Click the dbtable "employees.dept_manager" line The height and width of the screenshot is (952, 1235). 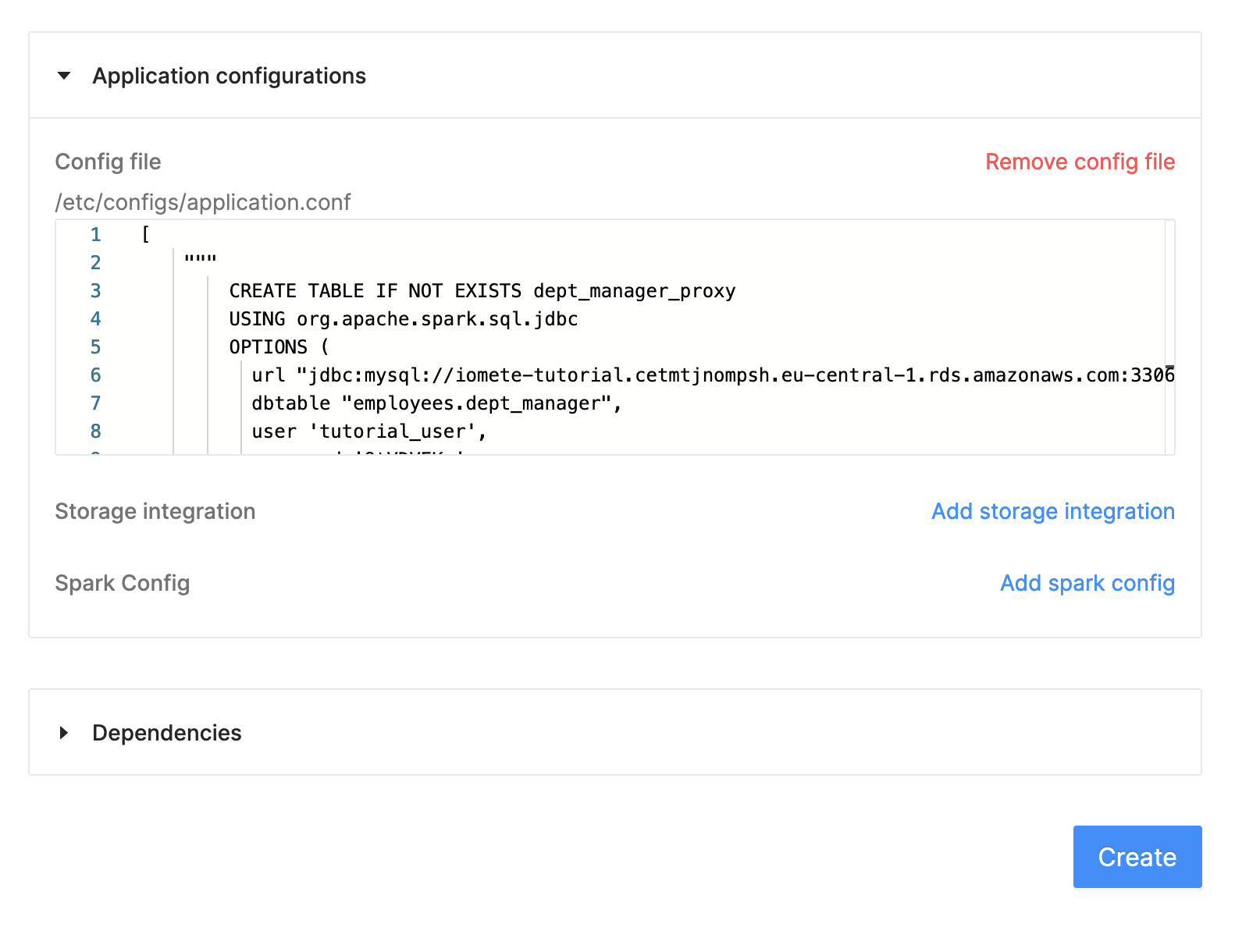click(436, 403)
